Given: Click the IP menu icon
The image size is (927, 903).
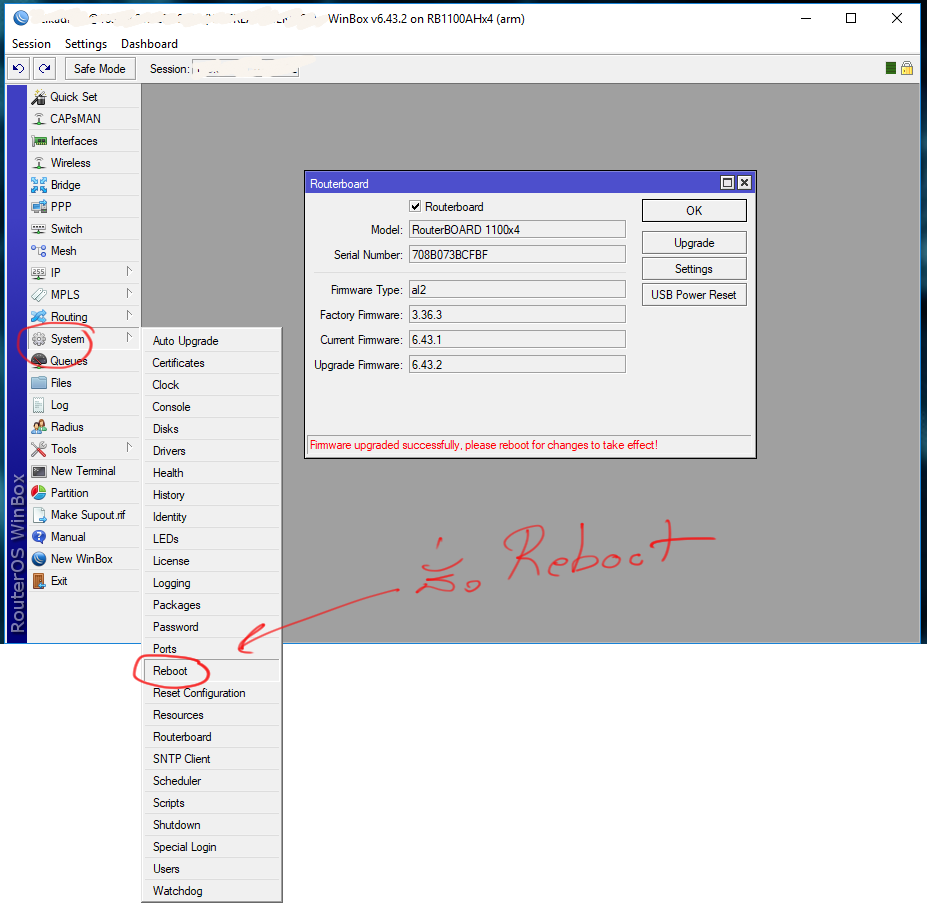Looking at the screenshot, I should click(39, 273).
